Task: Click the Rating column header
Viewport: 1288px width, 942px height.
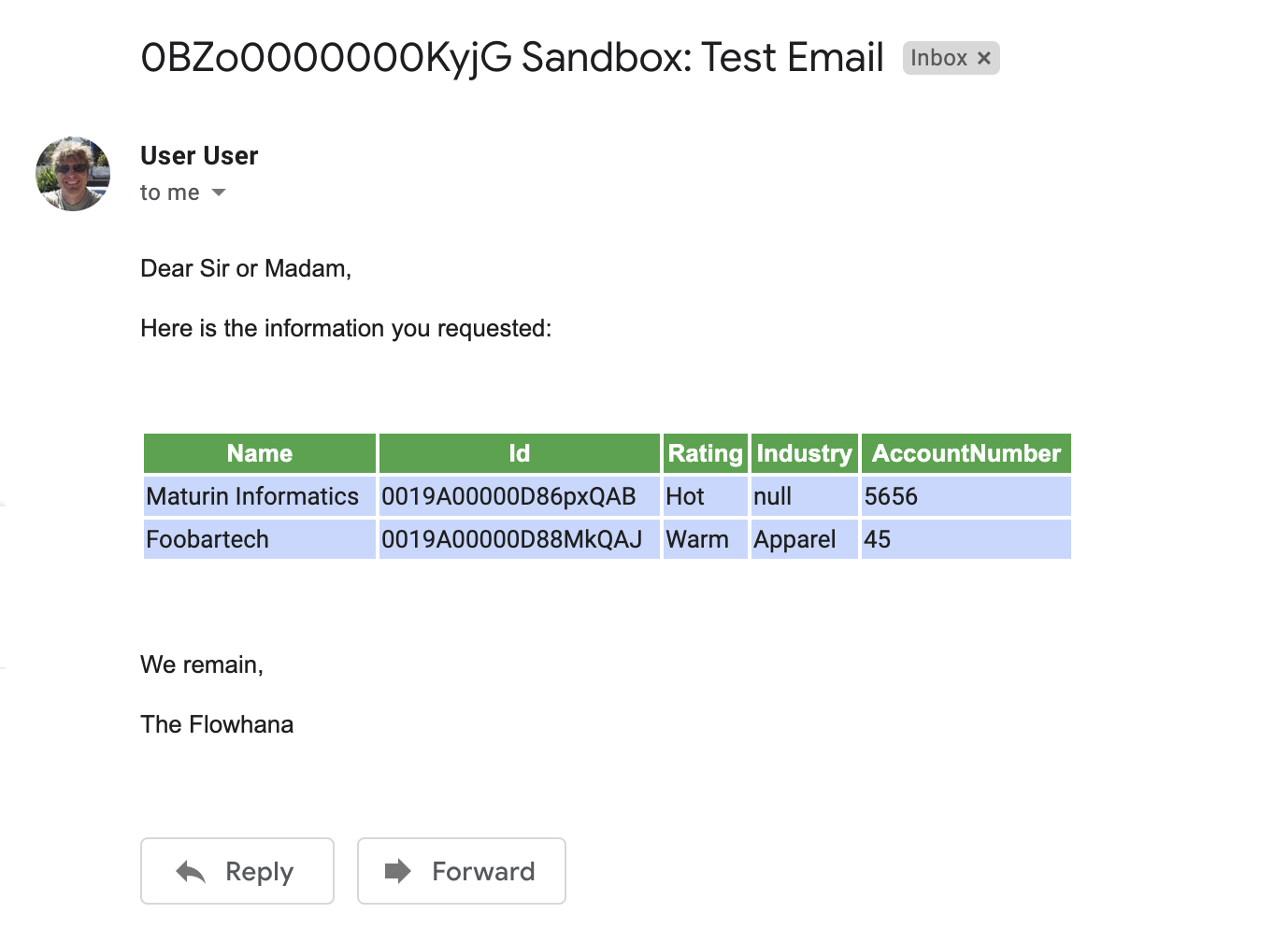Action: [705, 453]
